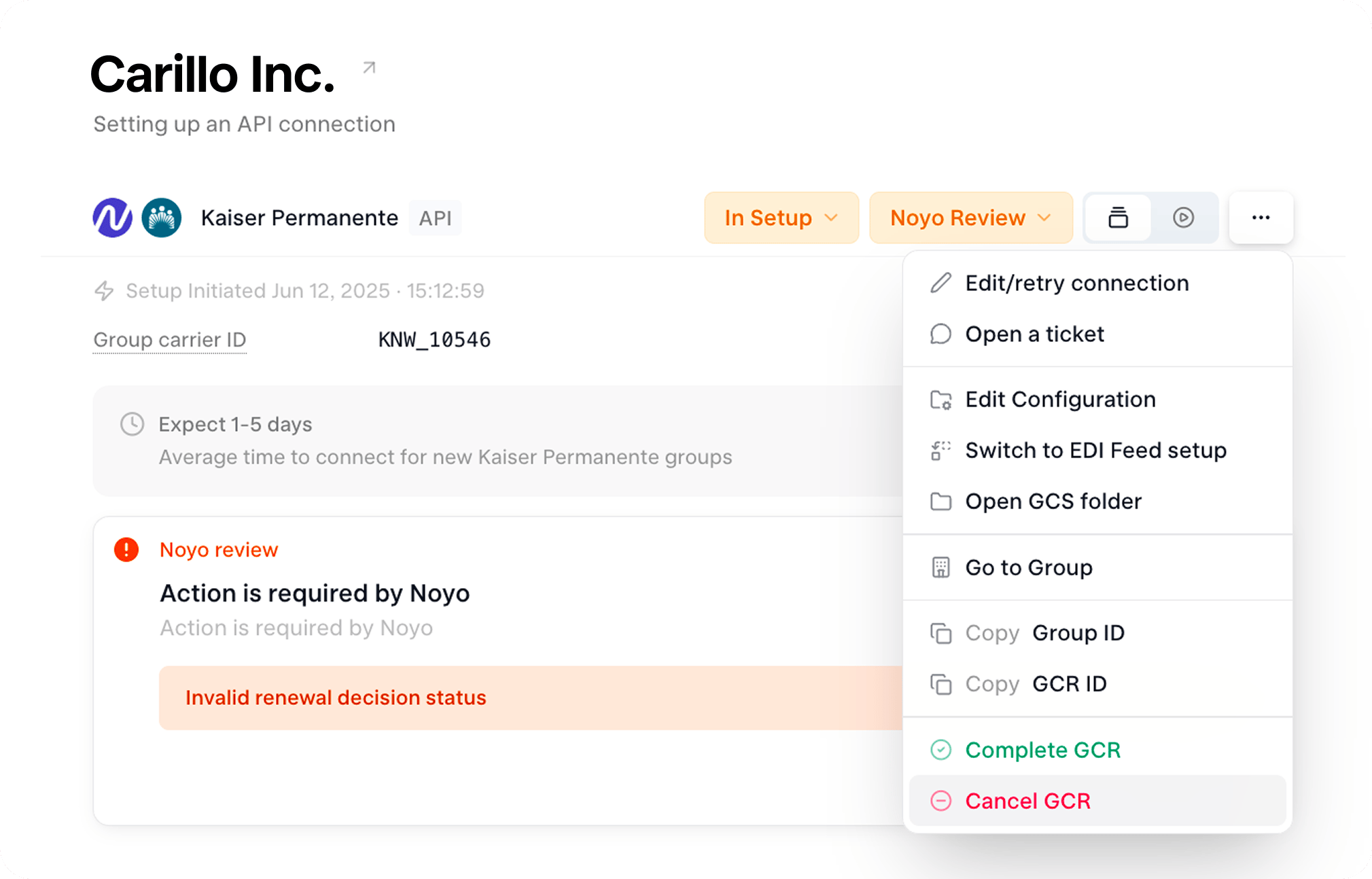Image resolution: width=1372 pixels, height=879 pixels.
Task: Click the Expect 1-5 days text
Action: pos(235,424)
